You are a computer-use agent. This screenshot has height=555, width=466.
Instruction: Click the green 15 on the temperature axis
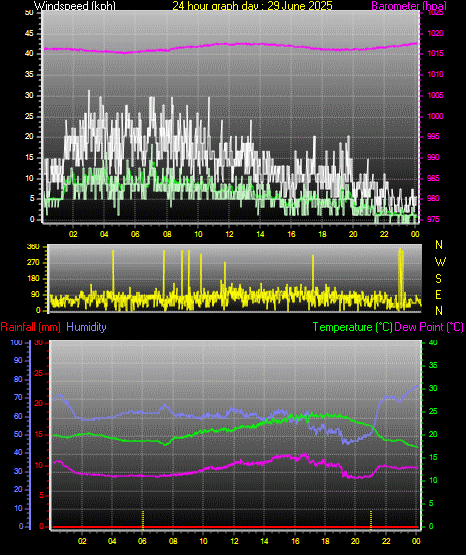(433, 457)
